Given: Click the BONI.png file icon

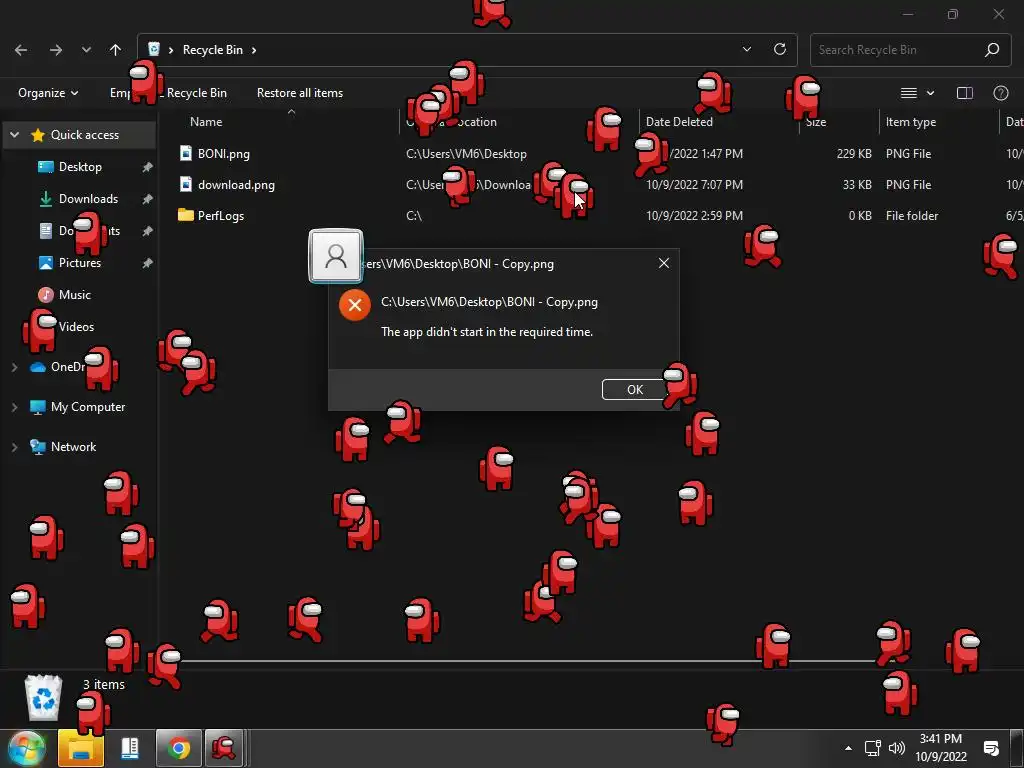Looking at the screenshot, I should [186, 153].
